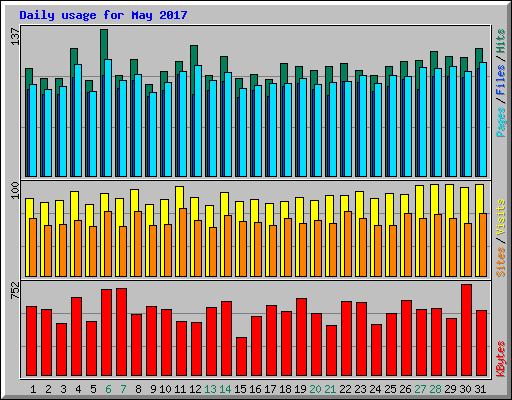This screenshot has width=512, height=400.
Task: Click the red KBytes bar for day 30
Action: pyautogui.click(x=466, y=330)
